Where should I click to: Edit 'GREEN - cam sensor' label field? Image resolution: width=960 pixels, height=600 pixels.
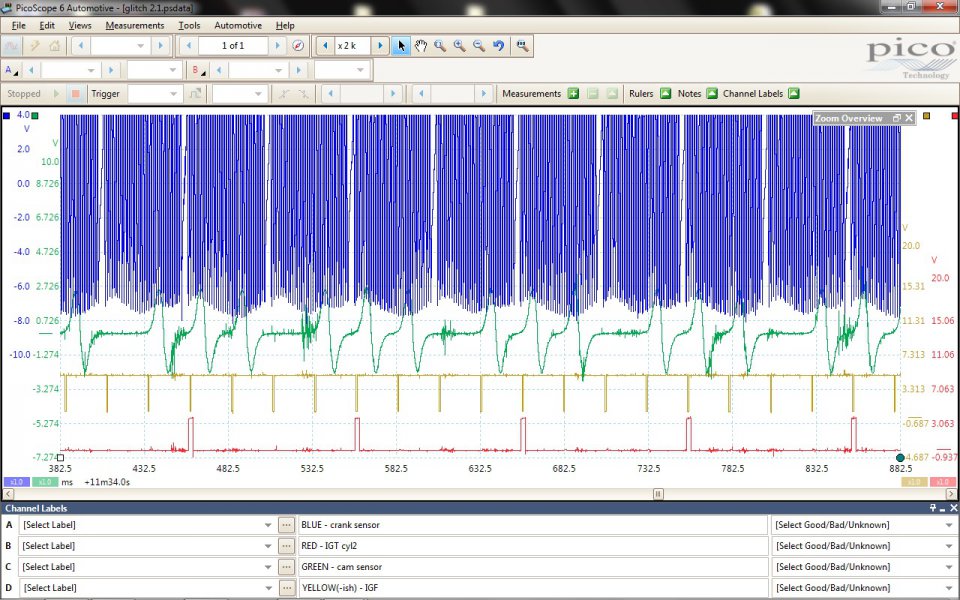coord(533,567)
